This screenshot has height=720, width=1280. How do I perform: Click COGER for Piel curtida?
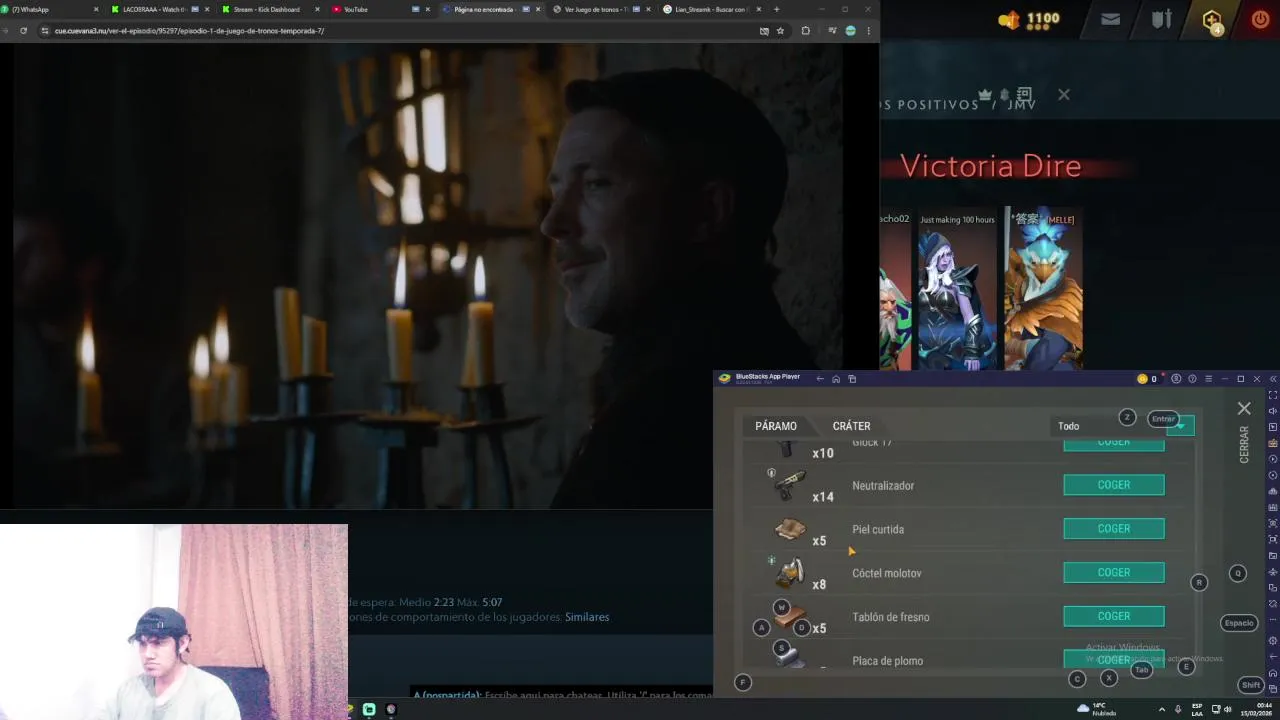pos(1114,529)
